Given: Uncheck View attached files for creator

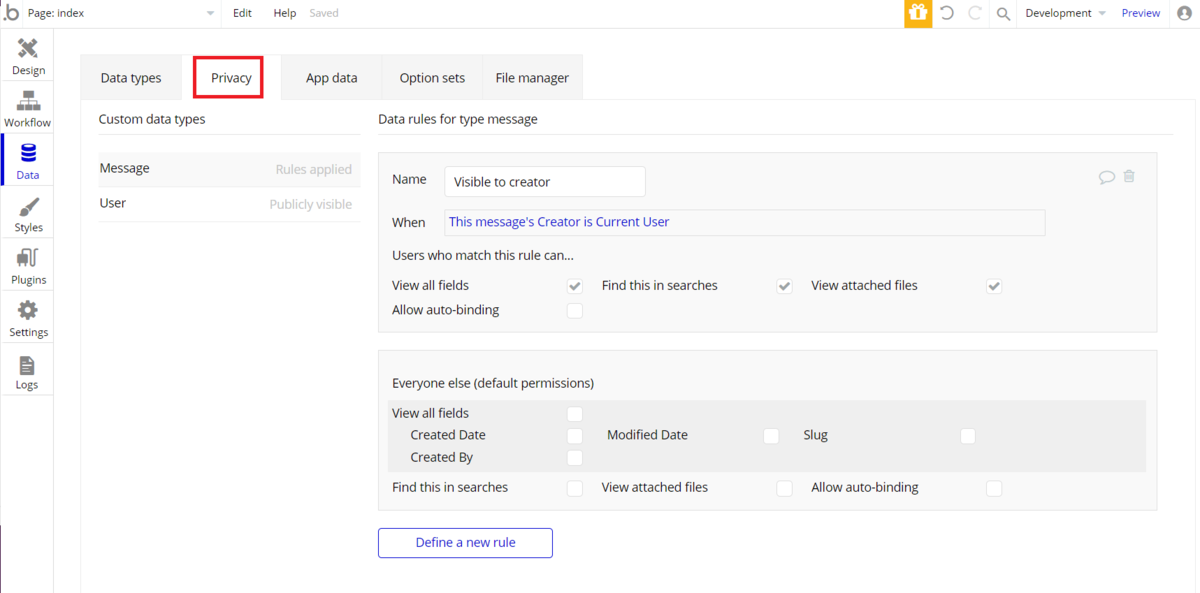Looking at the screenshot, I should pos(993,286).
